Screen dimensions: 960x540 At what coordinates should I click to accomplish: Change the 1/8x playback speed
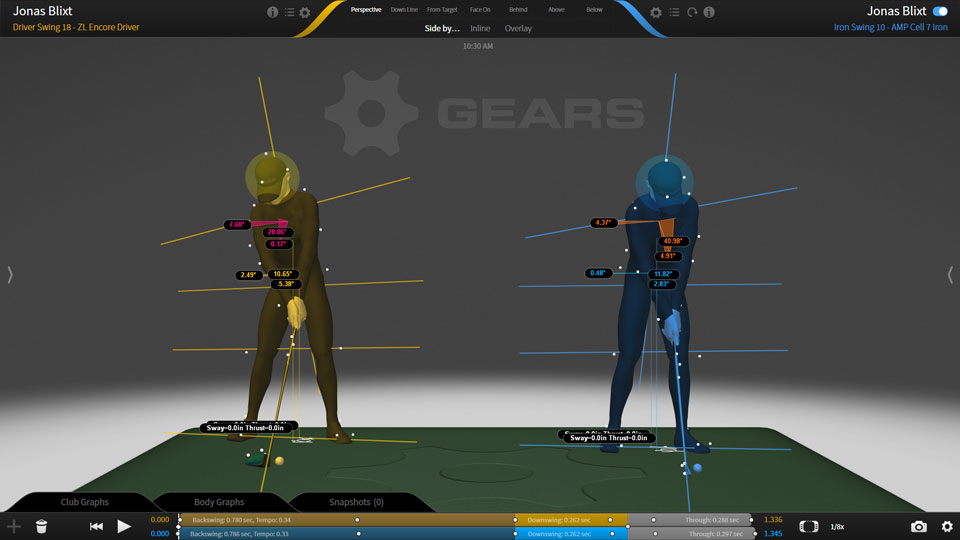[837, 527]
